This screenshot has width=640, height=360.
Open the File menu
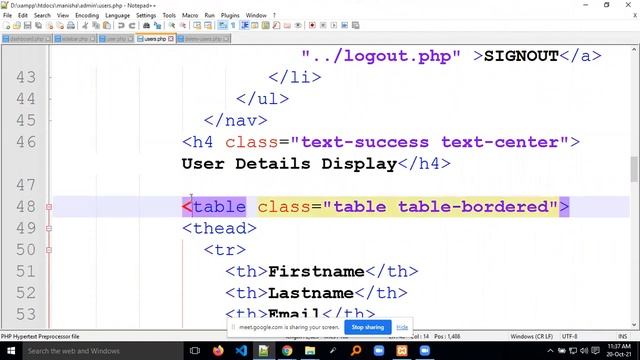coord(7,15)
